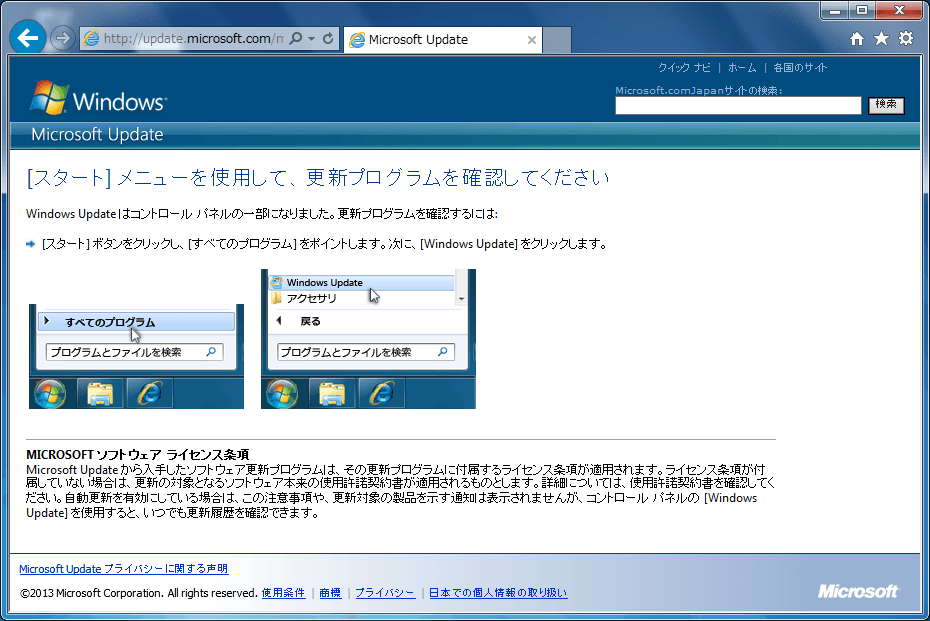The width and height of the screenshot is (930, 621).
Task: Click the MICROSOFT ソフトウェア ライセンス条項 heading
Action: 138,455
